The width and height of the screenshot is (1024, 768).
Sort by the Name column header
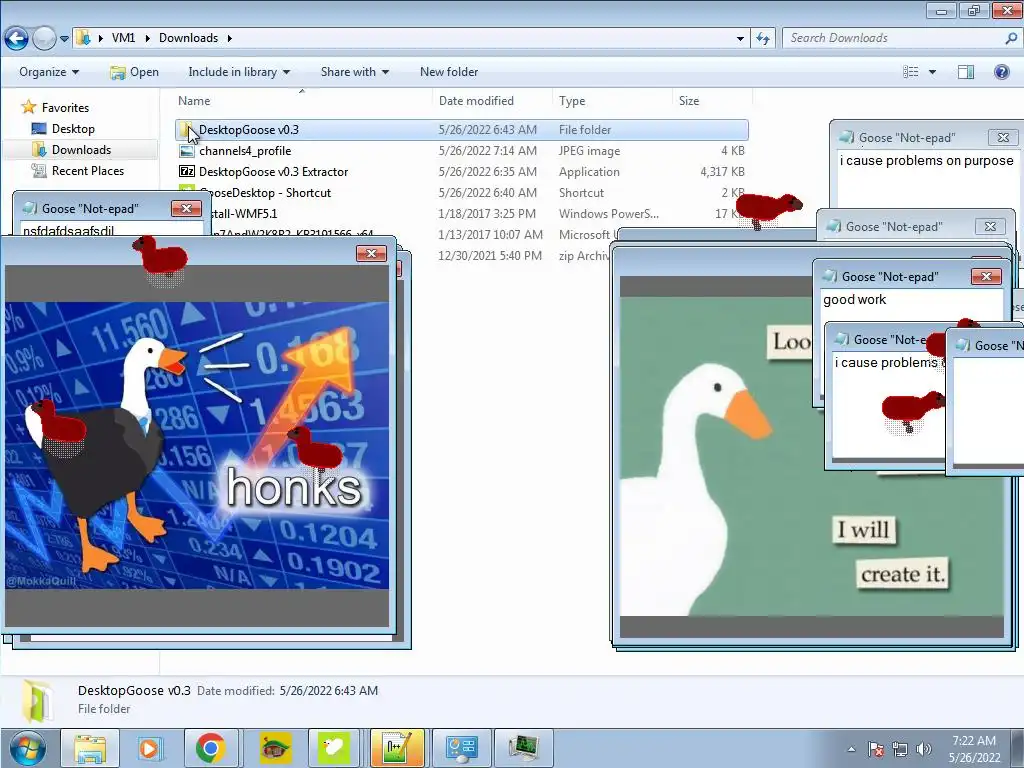(x=194, y=101)
